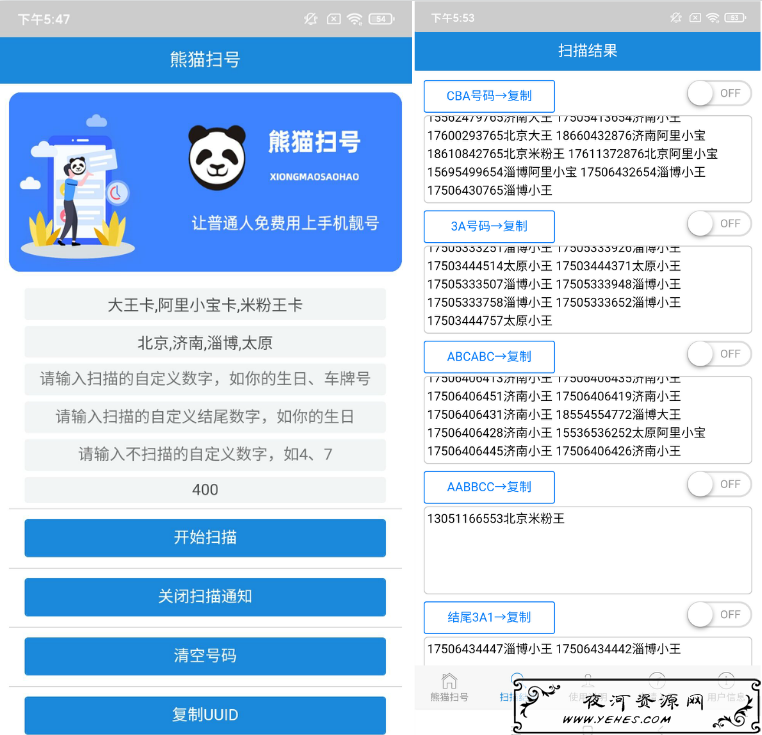Edit the scan count field showing 400

click(205, 490)
